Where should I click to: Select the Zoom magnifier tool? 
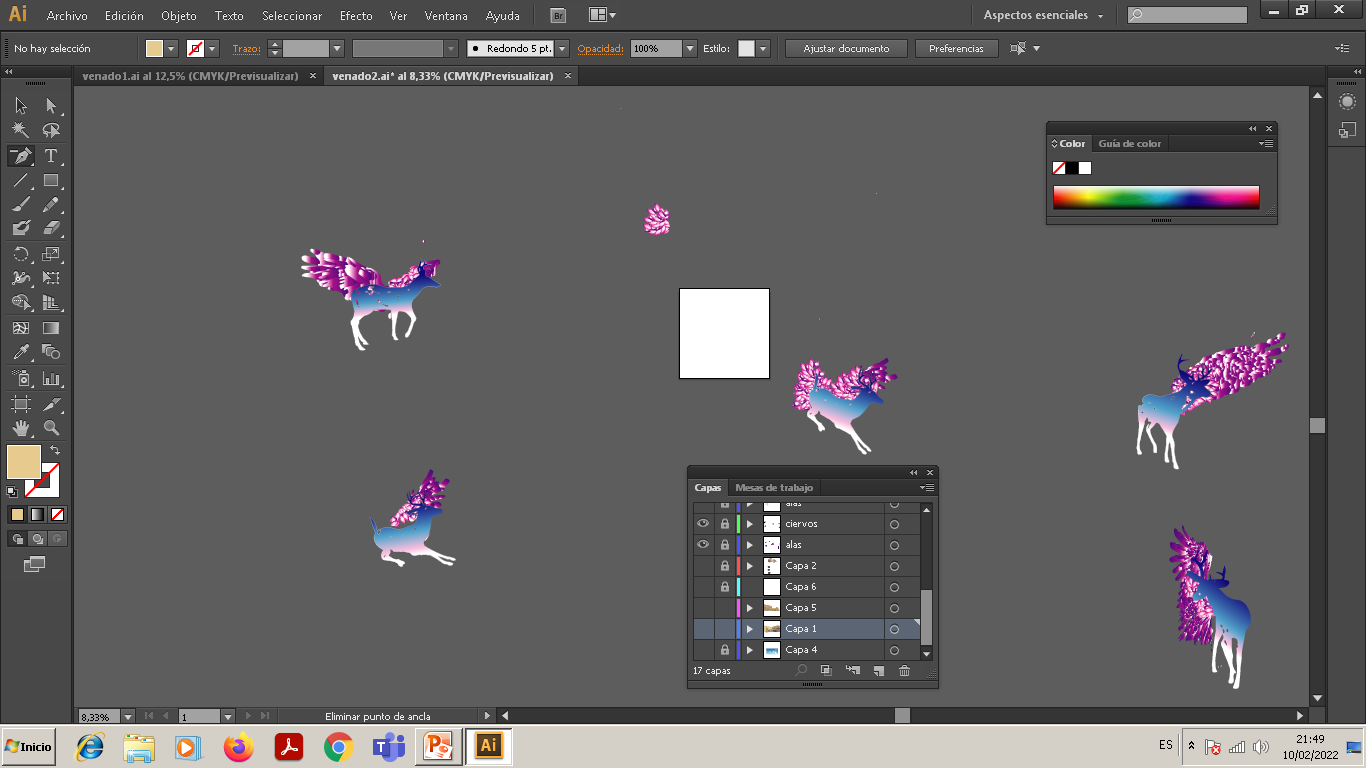coord(51,428)
